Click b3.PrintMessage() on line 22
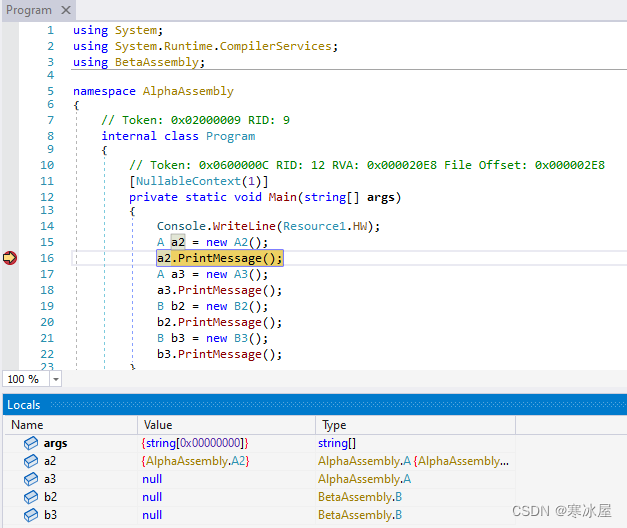 point(220,354)
